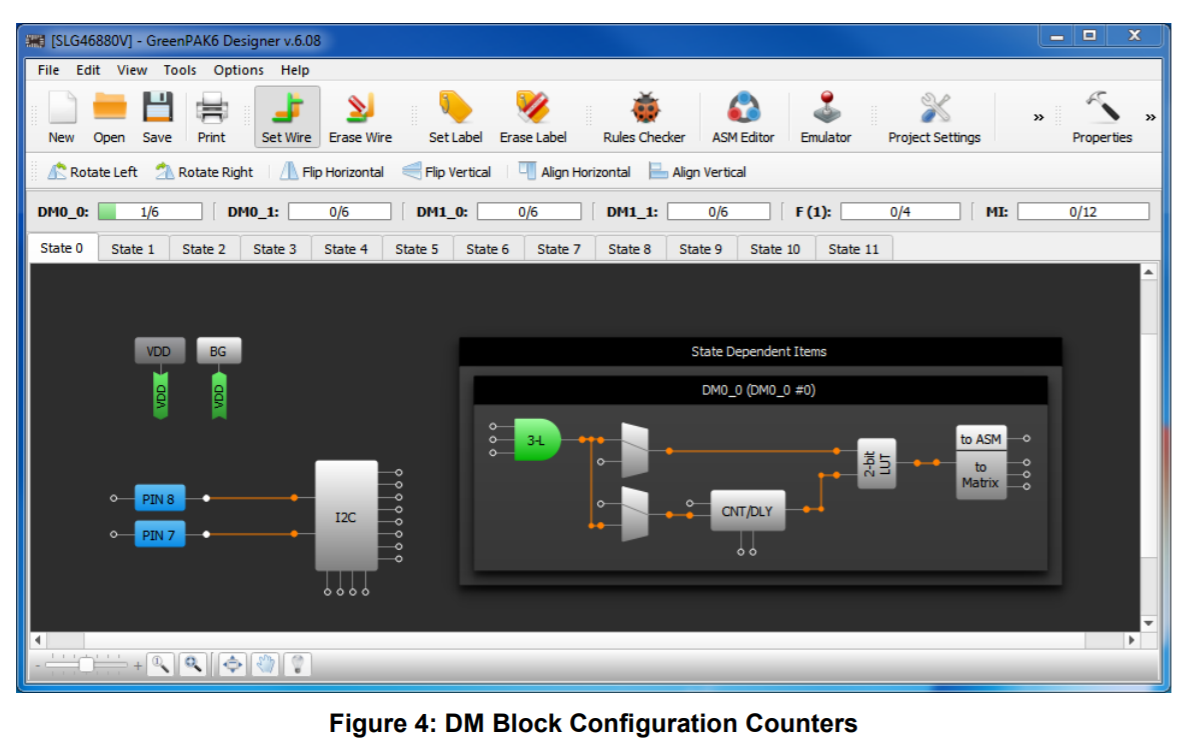
Task: Open the ASM Editor
Action: tap(743, 116)
